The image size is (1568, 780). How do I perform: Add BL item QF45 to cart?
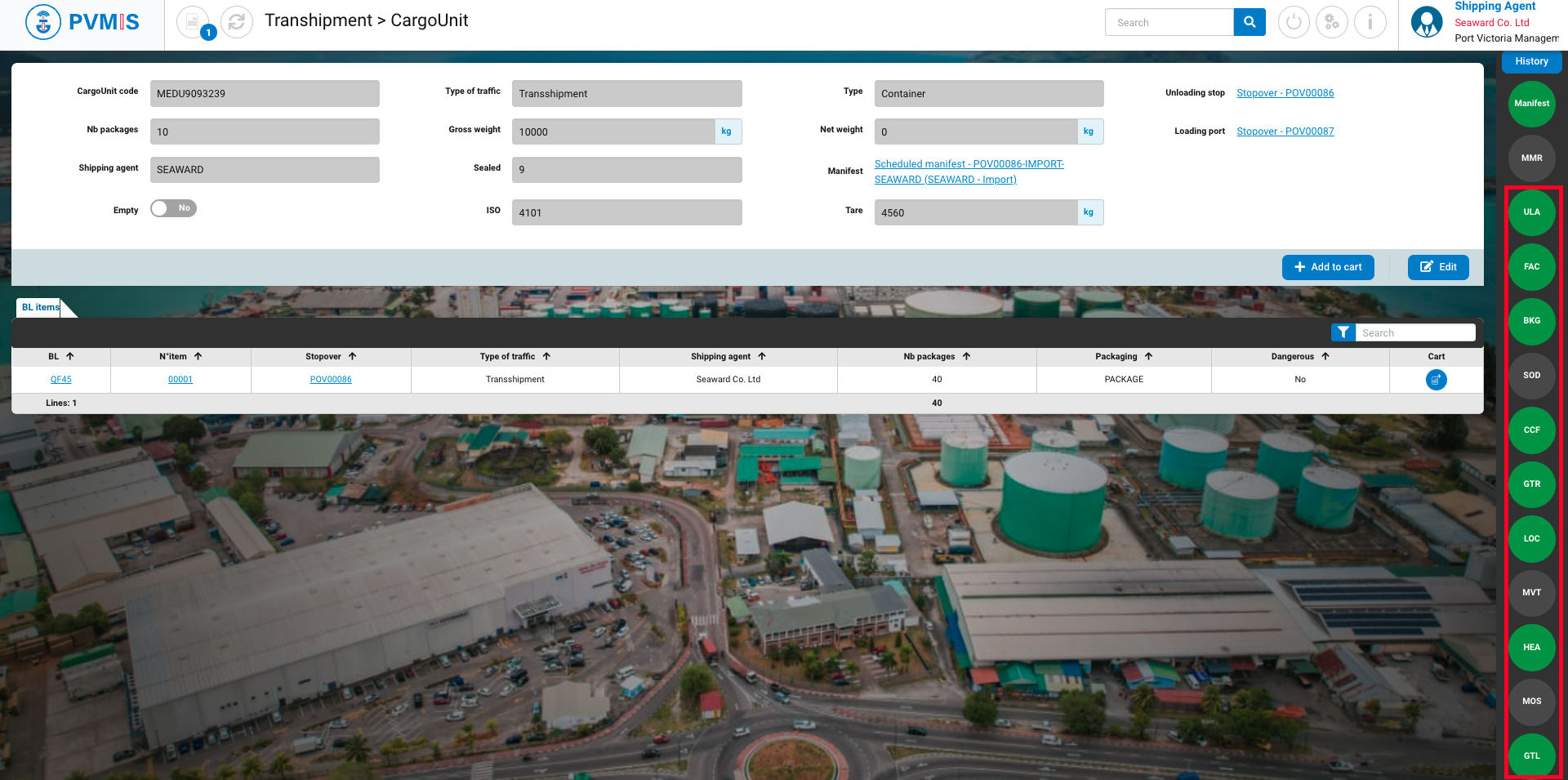1436,380
